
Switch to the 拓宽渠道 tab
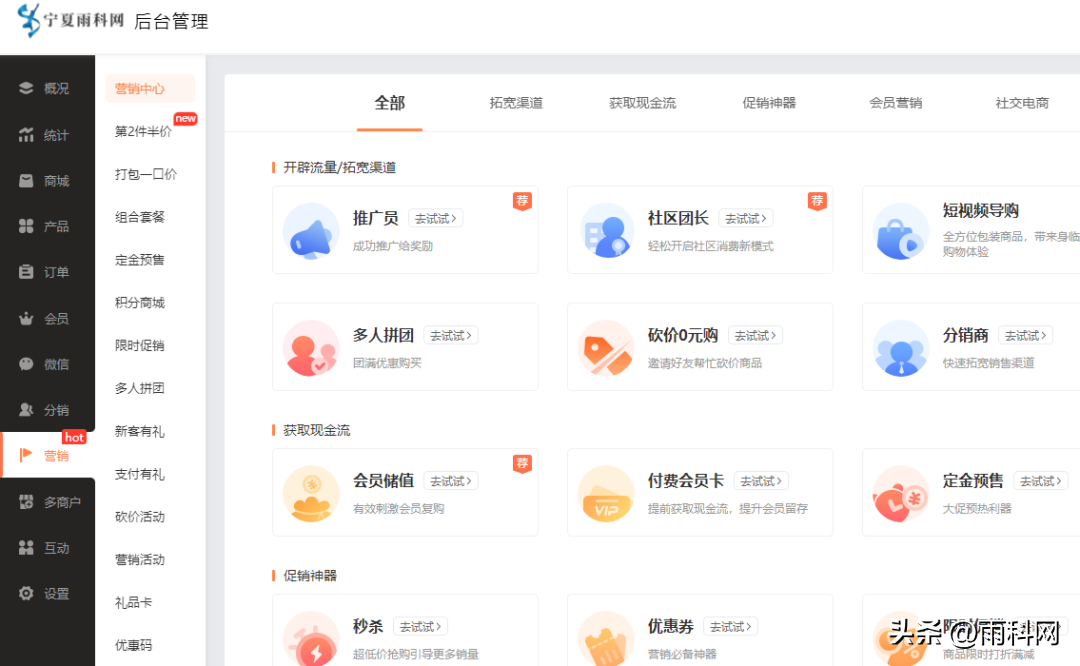516,103
